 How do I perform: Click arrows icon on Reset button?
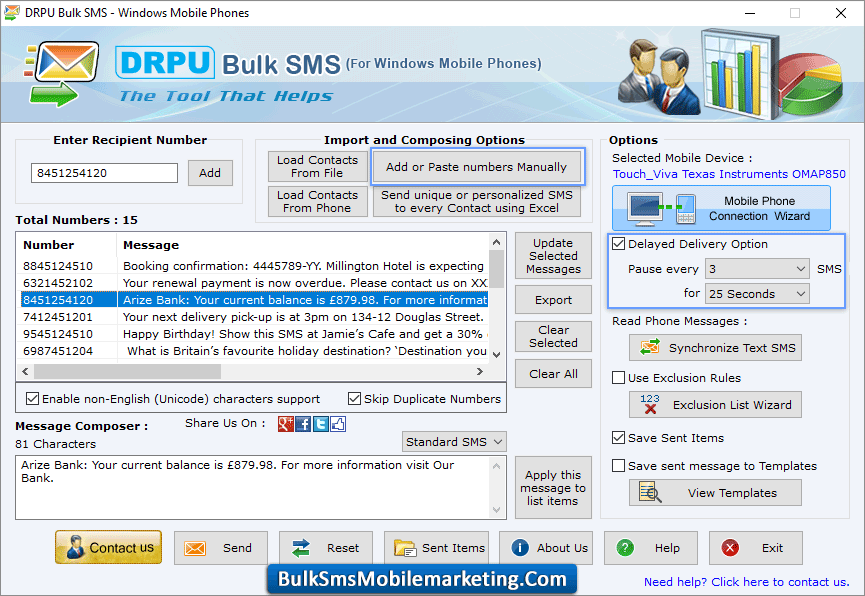tap(301, 548)
